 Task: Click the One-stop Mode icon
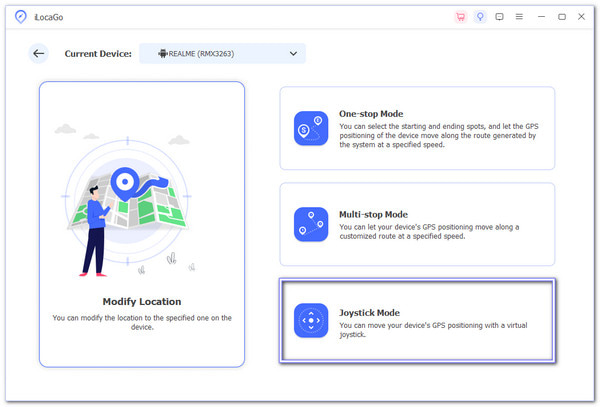[x=311, y=129]
